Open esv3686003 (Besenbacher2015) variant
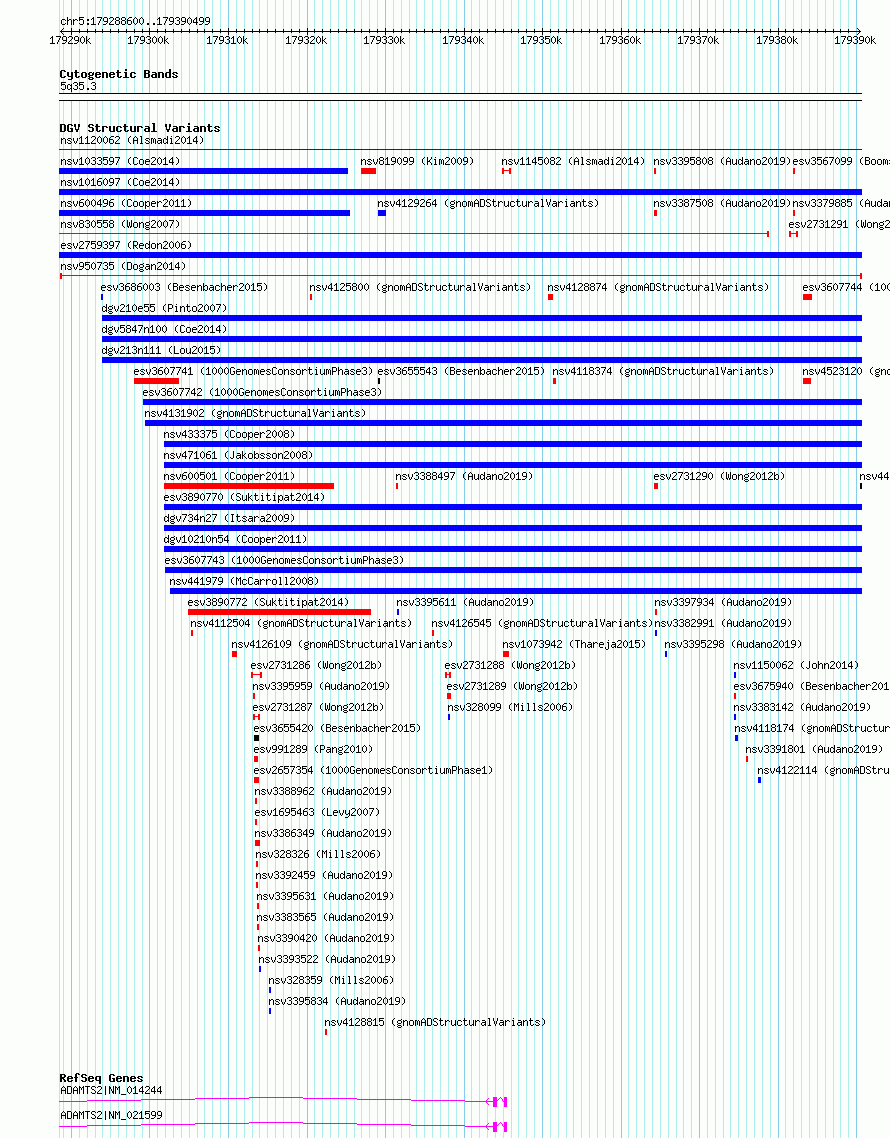This screenshot has width=890, height=1138. click(184, 287)
